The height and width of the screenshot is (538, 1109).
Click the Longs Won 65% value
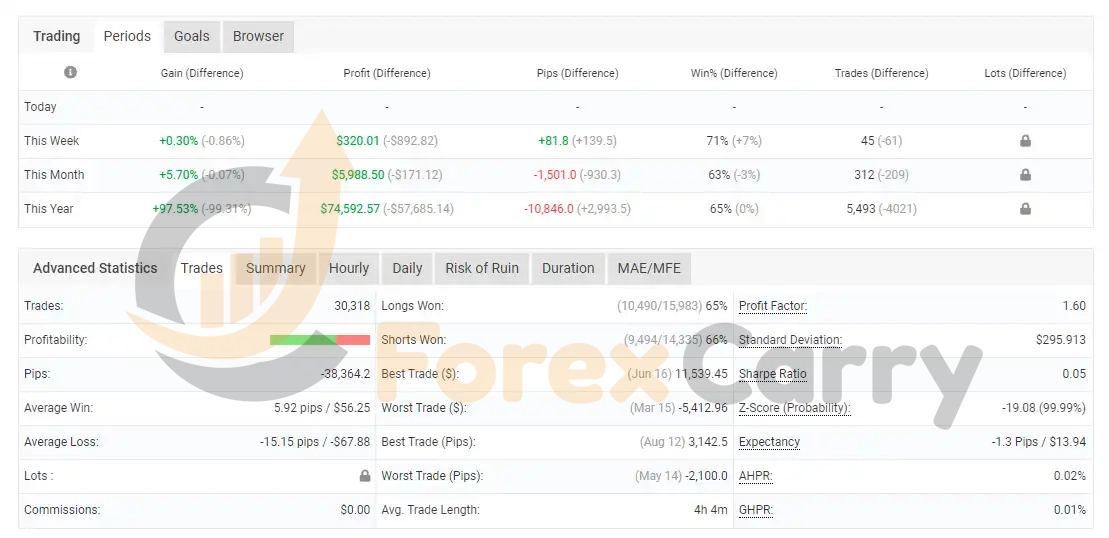coord(716,306)
